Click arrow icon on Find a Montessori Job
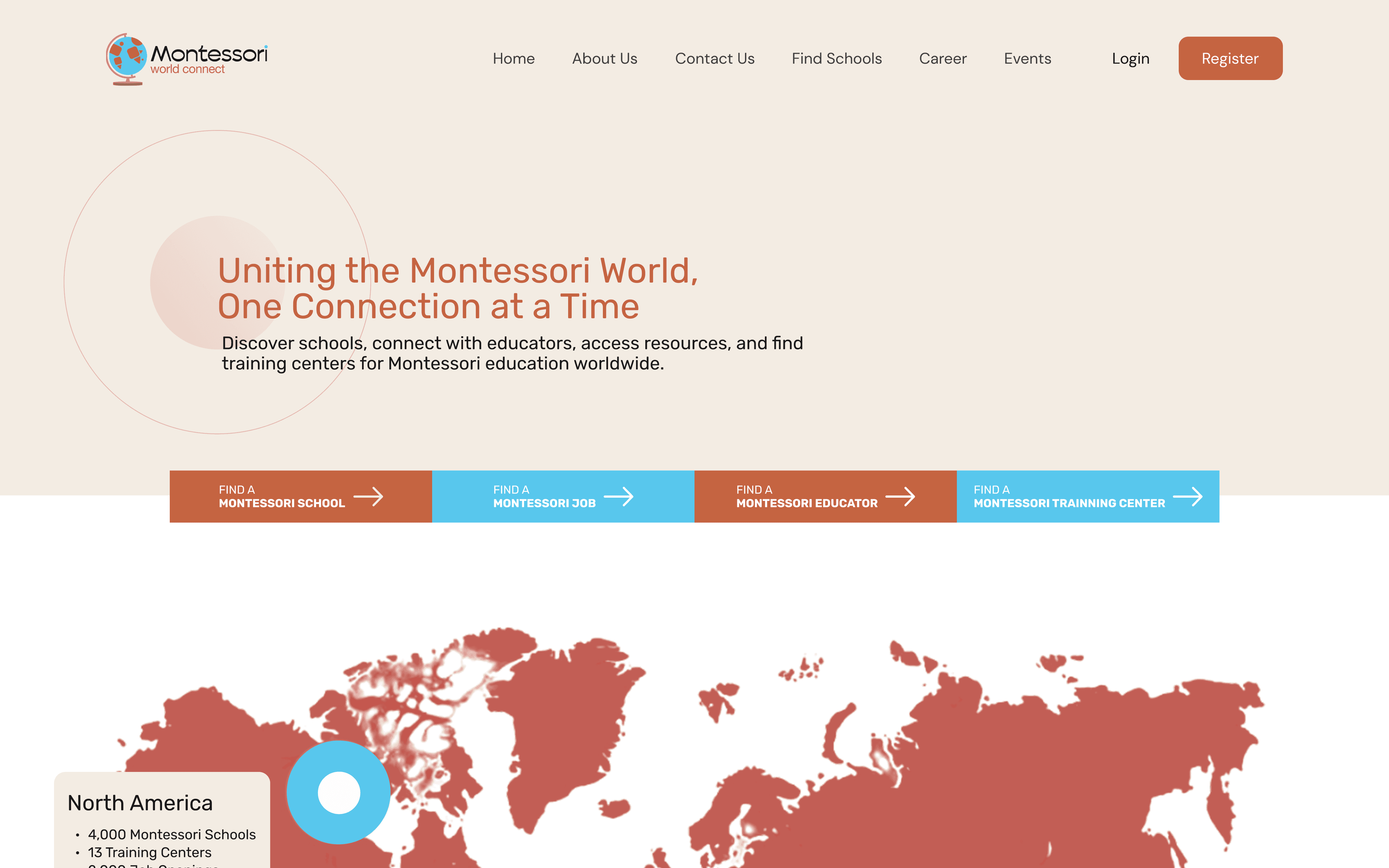 point(619,497)
